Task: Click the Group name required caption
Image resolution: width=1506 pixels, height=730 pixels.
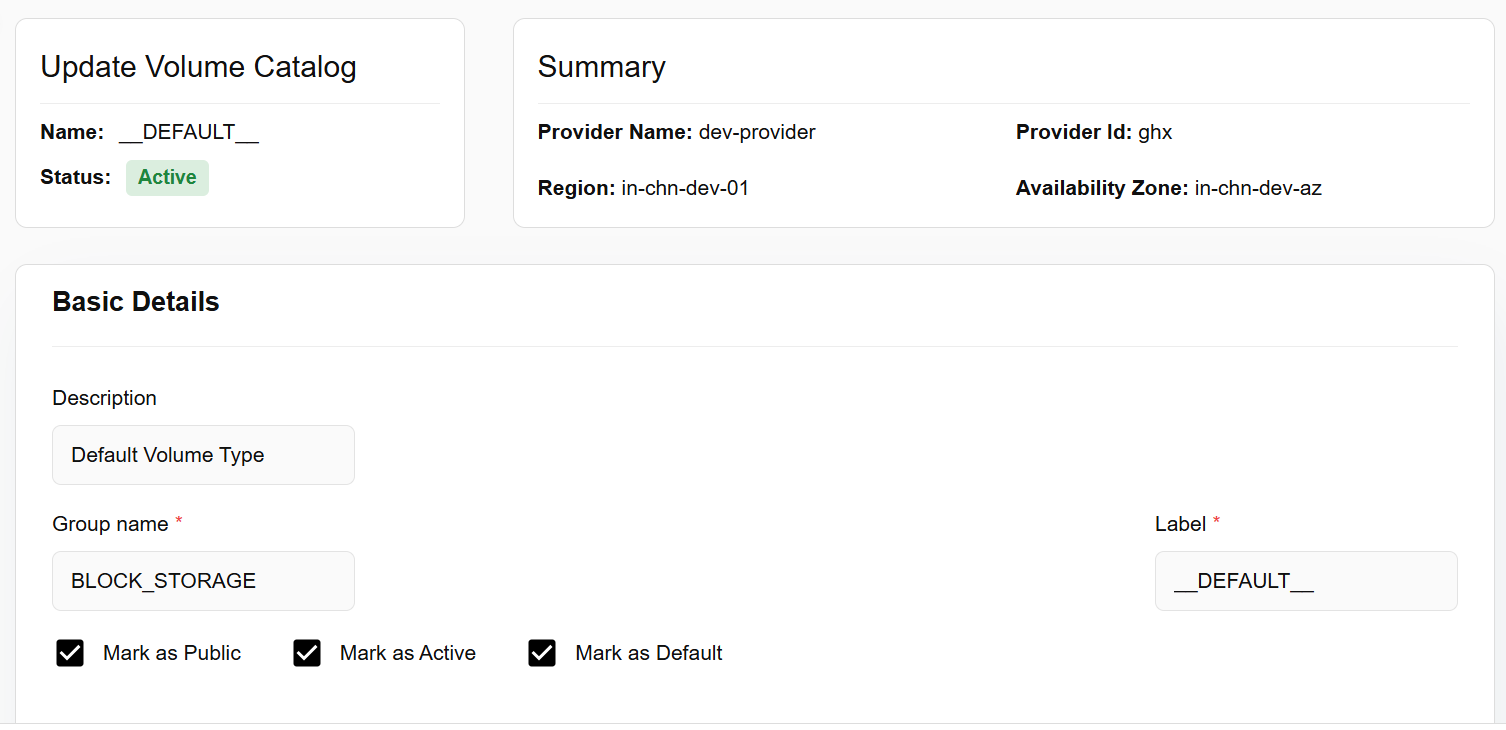Action: coord(110,524)
